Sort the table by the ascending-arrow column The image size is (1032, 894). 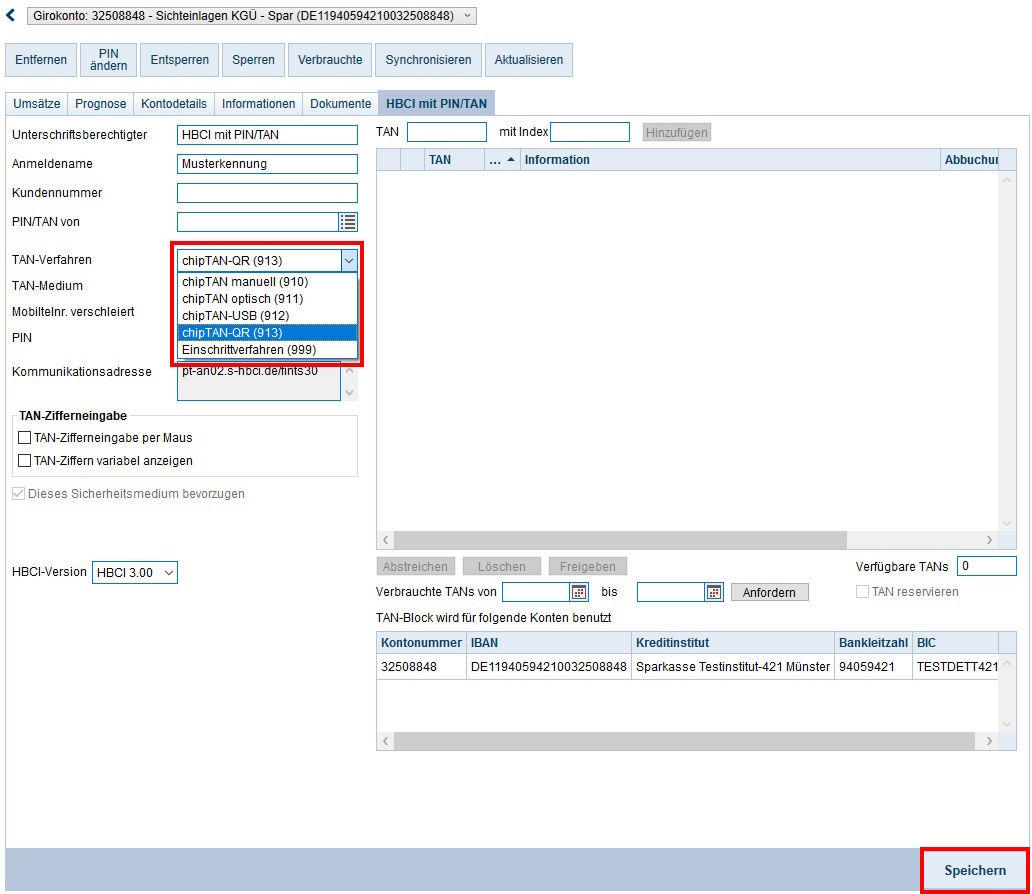[503, 160]
